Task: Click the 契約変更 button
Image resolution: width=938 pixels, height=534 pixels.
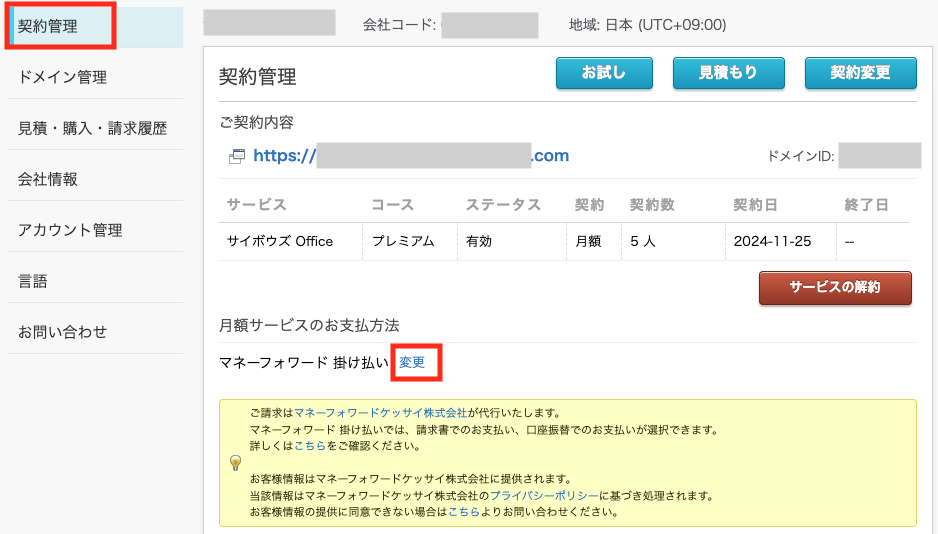Action: point(860,73)
